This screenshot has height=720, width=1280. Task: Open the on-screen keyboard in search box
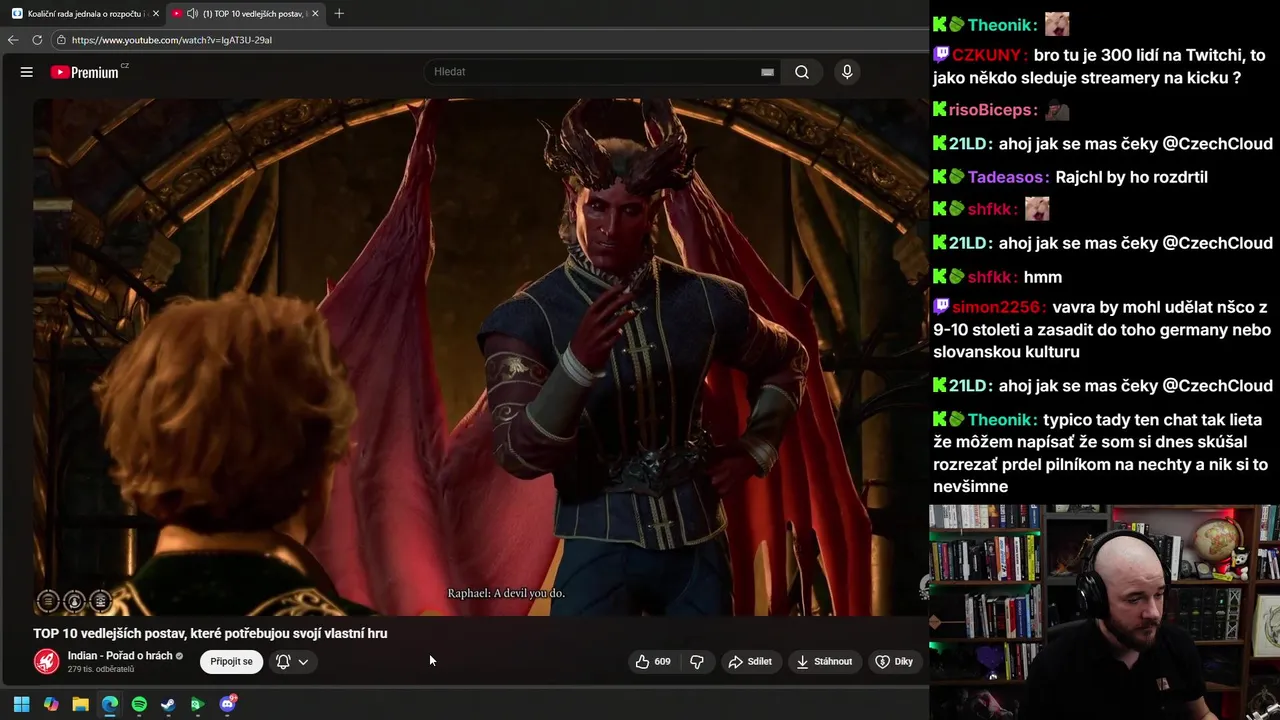[x=767, y=72]
